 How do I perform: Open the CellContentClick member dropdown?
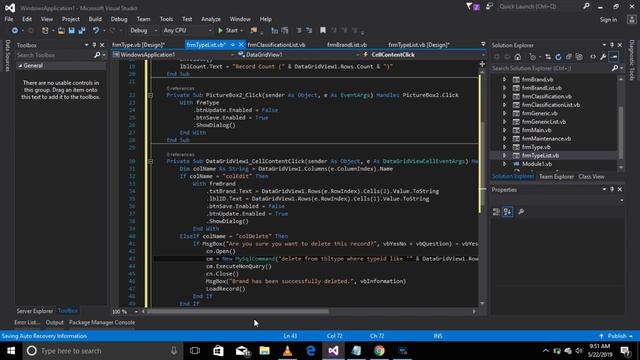coord(423,55)
